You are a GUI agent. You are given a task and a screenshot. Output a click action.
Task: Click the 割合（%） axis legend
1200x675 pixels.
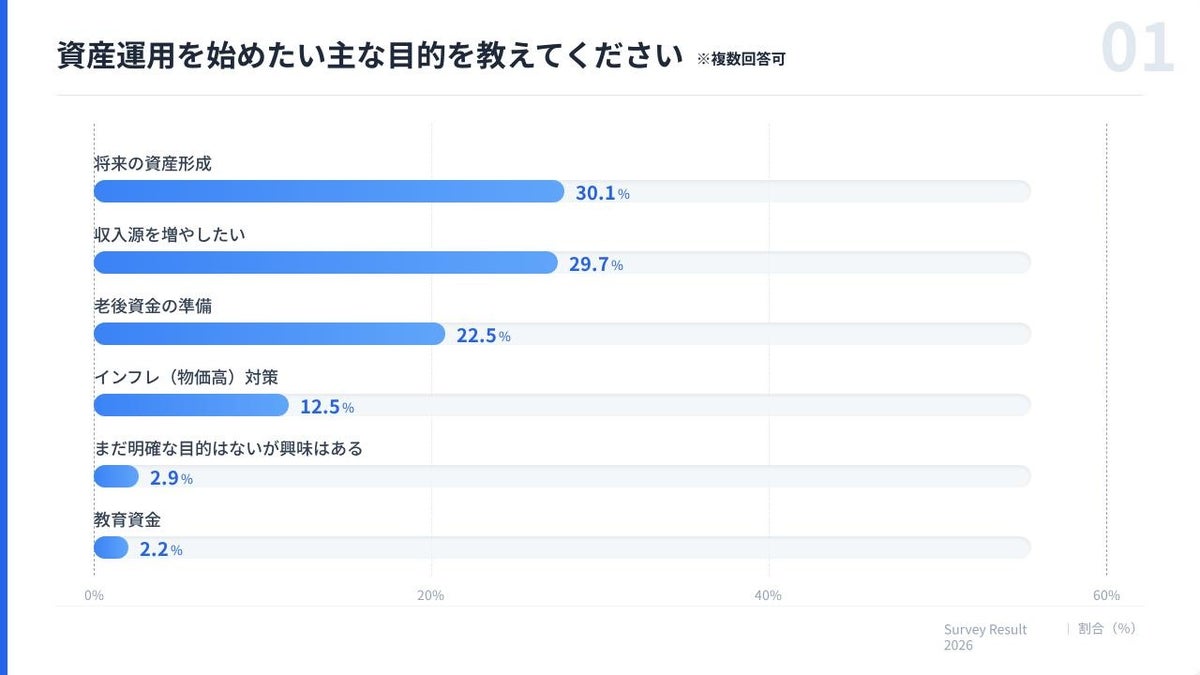coord(1107,629)
